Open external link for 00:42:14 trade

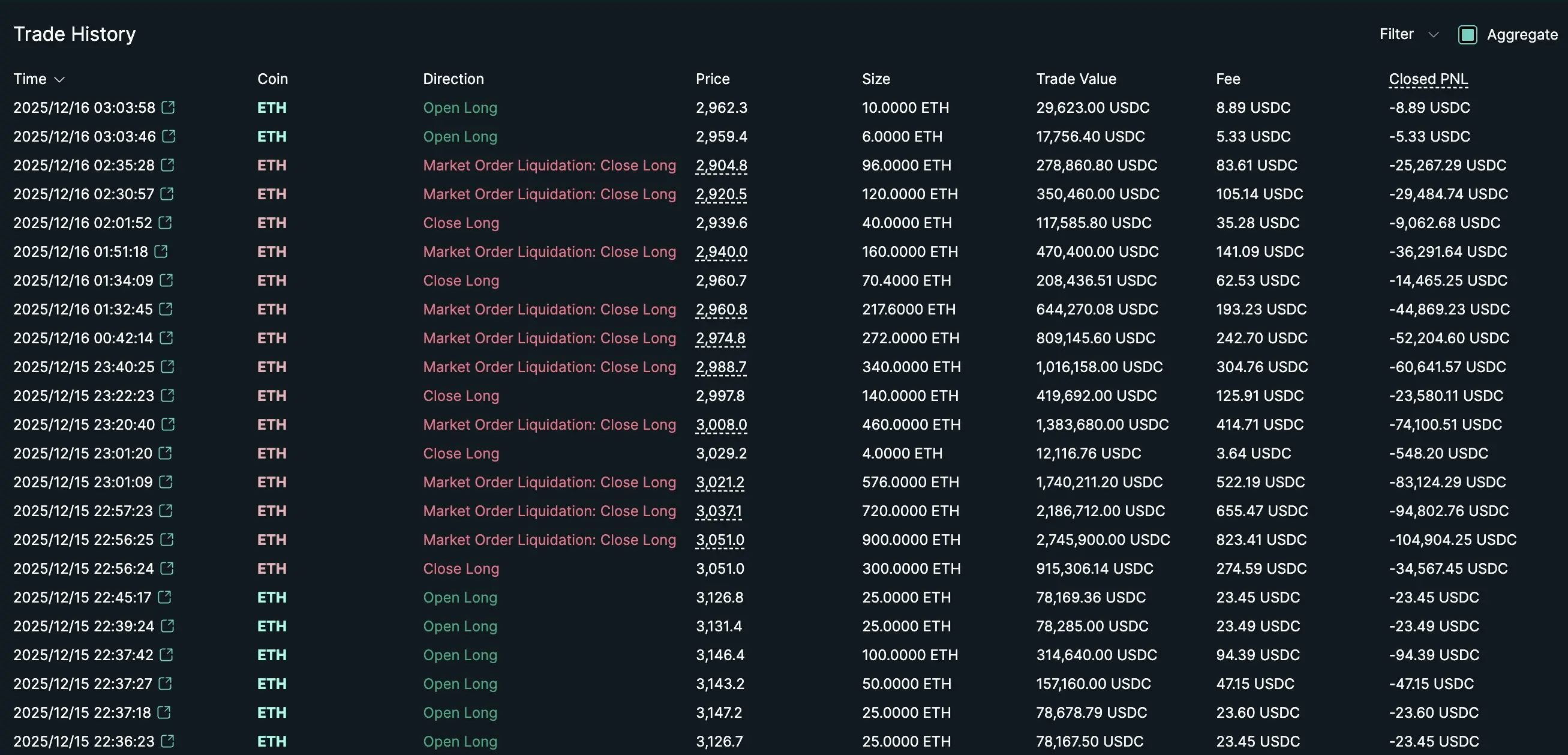tap(166, 338)
